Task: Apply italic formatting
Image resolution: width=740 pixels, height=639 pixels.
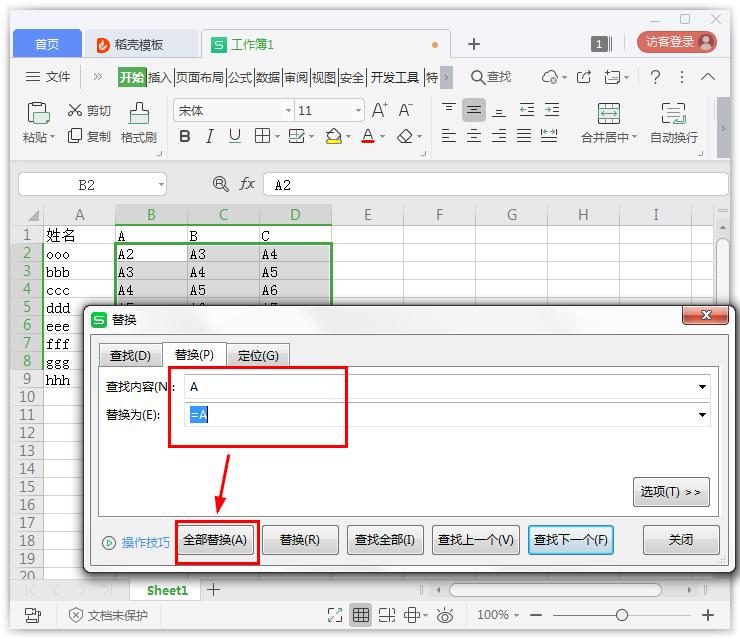Action: pos(209,136)
